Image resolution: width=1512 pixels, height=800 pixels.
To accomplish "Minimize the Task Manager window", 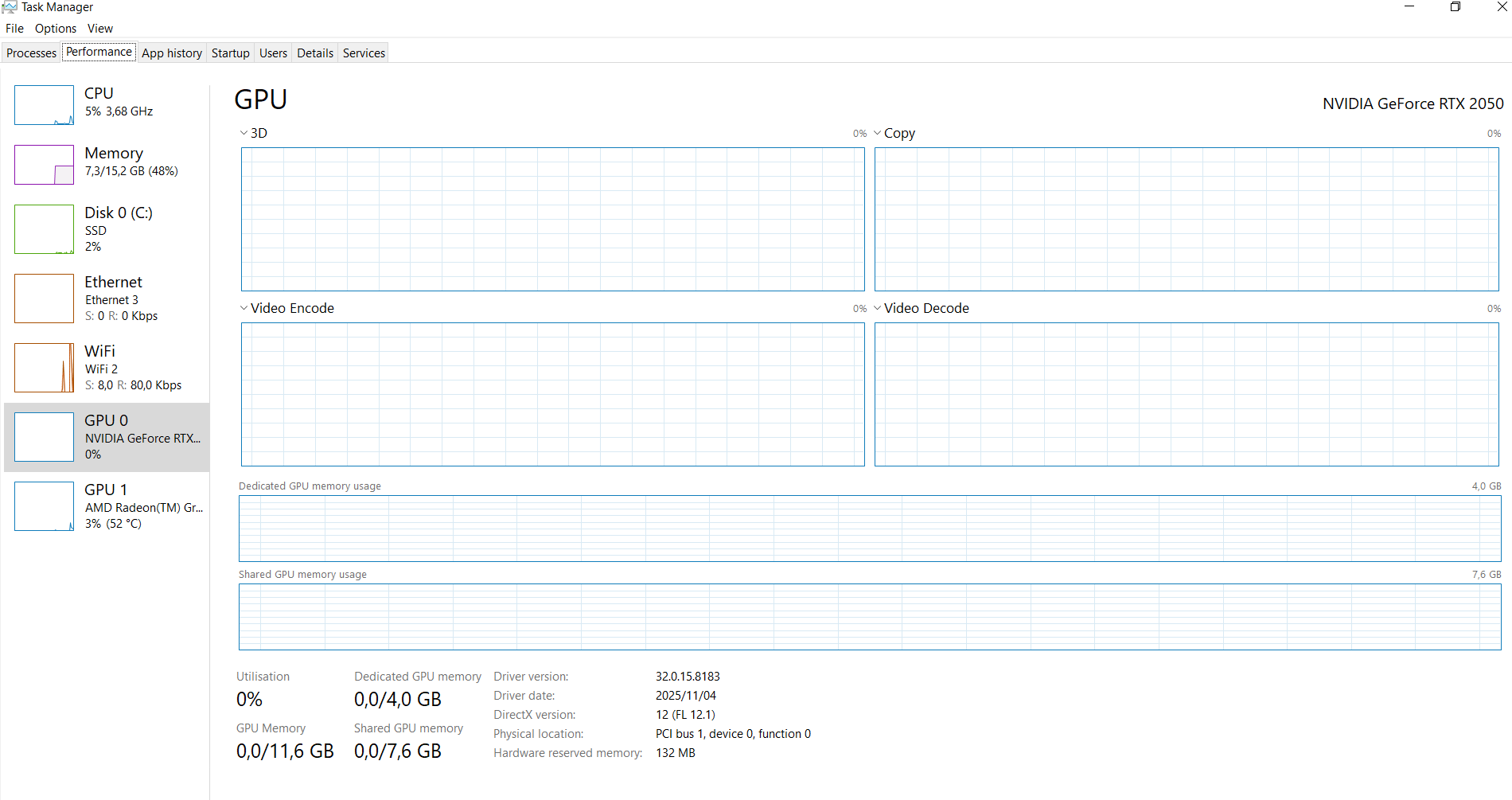I will (1409, 7).
